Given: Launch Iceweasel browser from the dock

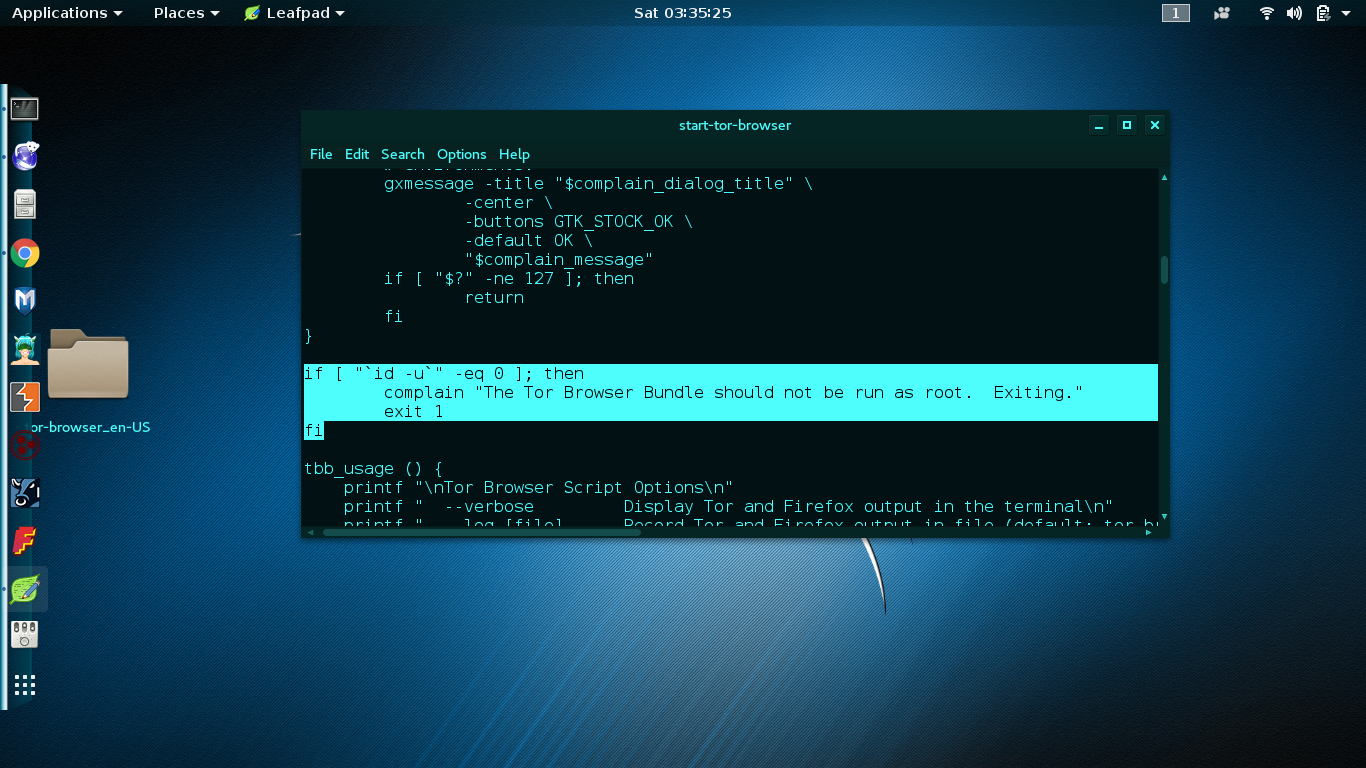Looking at the screenshot, I should 25,156.
